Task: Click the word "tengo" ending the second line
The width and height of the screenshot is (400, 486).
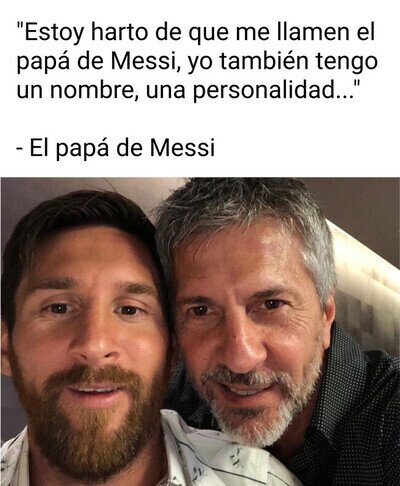Action: pos(347,63)
